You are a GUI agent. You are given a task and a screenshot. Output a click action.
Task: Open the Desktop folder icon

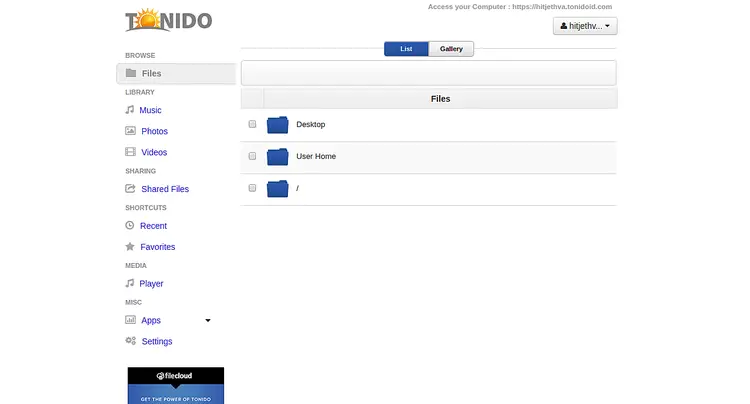pyautogui.click(x=277, y=125)
